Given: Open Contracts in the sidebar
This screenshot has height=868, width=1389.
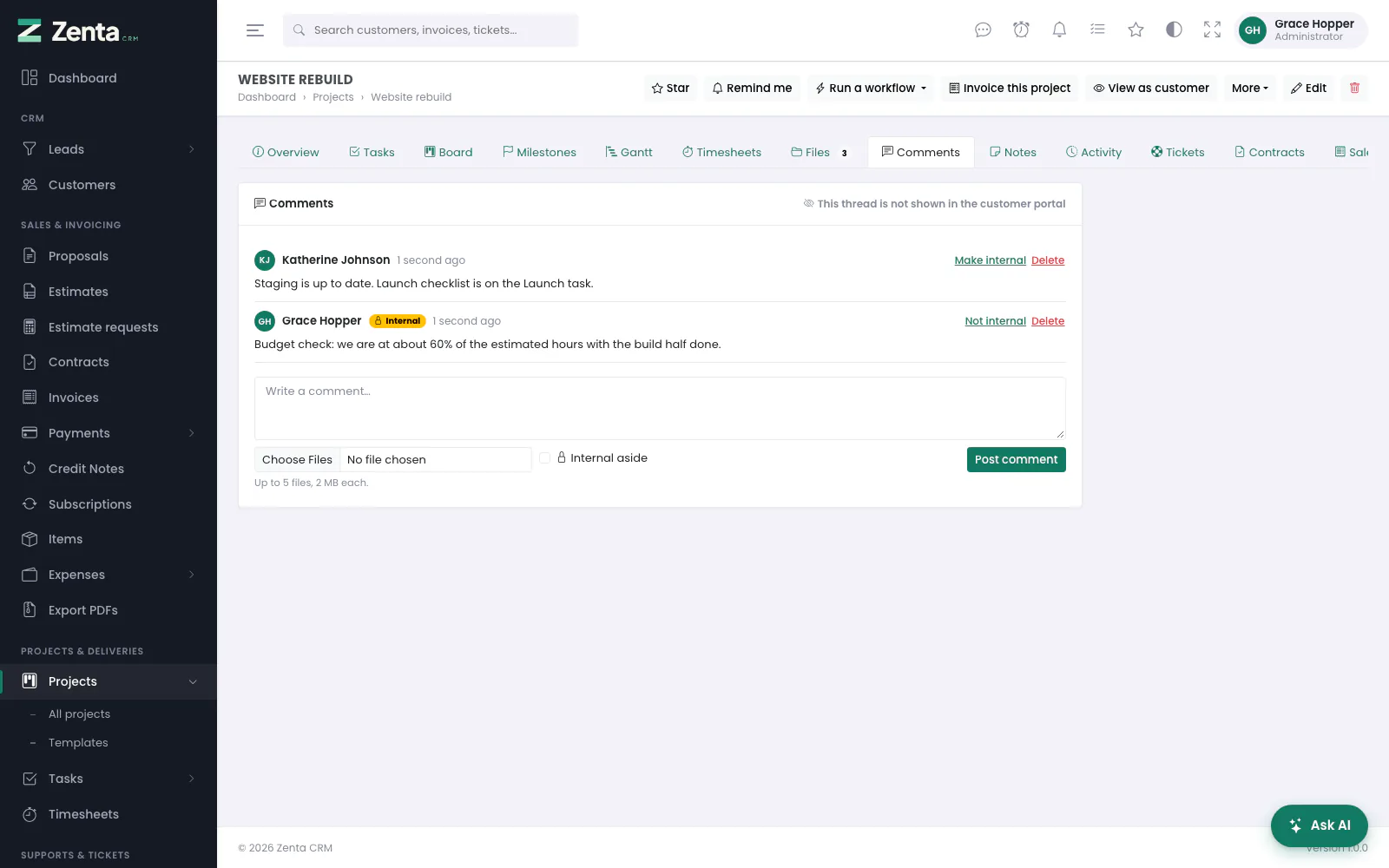Looking at the screenshot, I should (x=109, y=362).
